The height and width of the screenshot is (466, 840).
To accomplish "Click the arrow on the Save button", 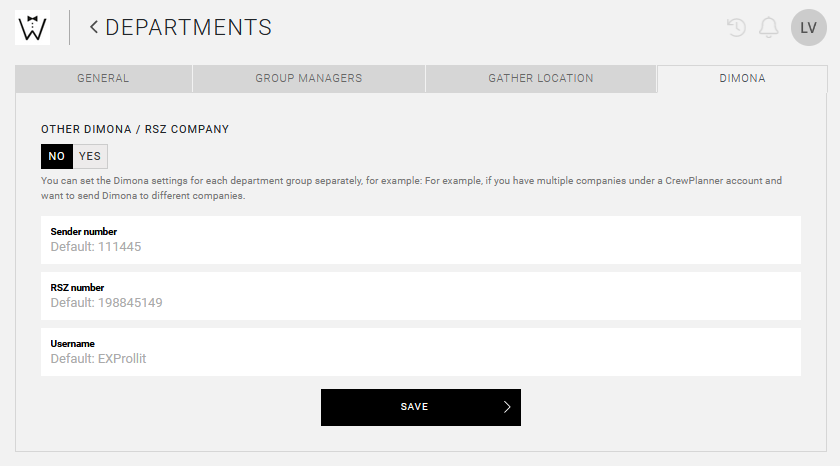I will pos(507,407).
